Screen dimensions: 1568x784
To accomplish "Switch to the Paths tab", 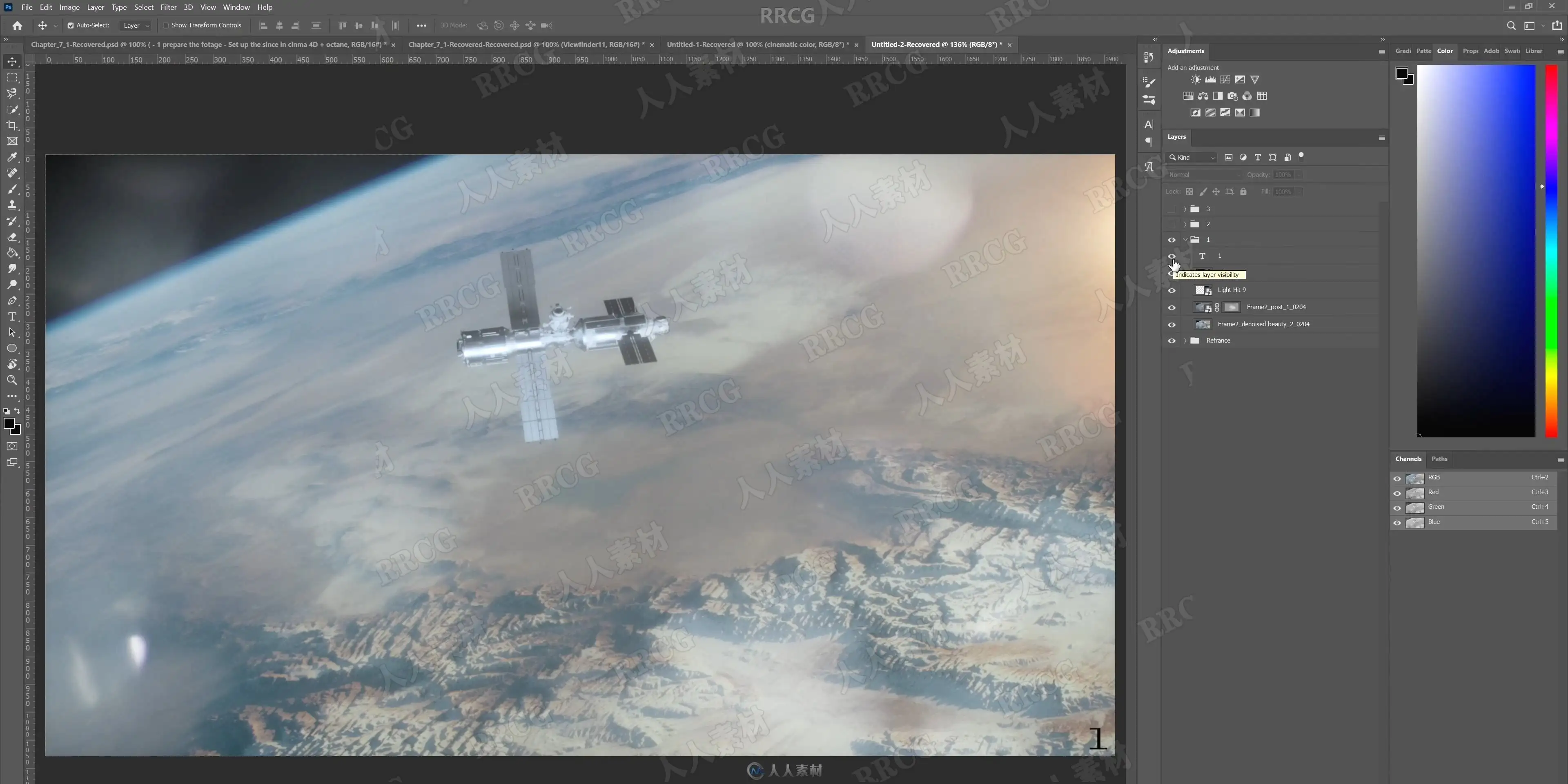I will point(1439,459).
